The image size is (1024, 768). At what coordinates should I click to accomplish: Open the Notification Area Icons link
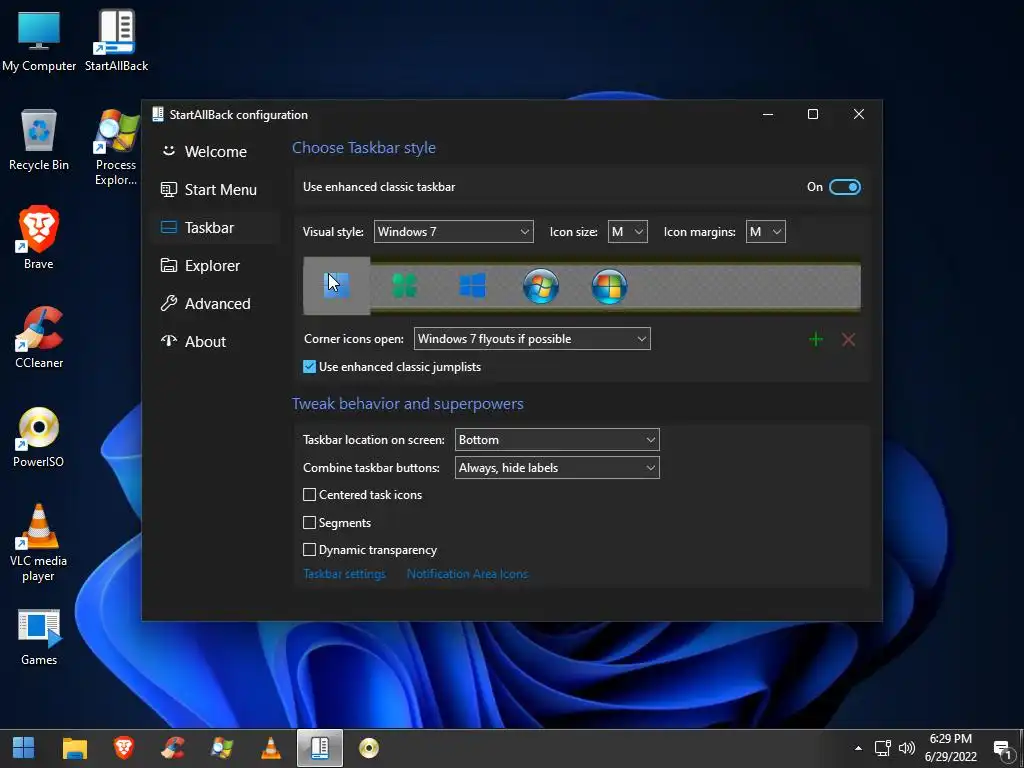(468, 574)
